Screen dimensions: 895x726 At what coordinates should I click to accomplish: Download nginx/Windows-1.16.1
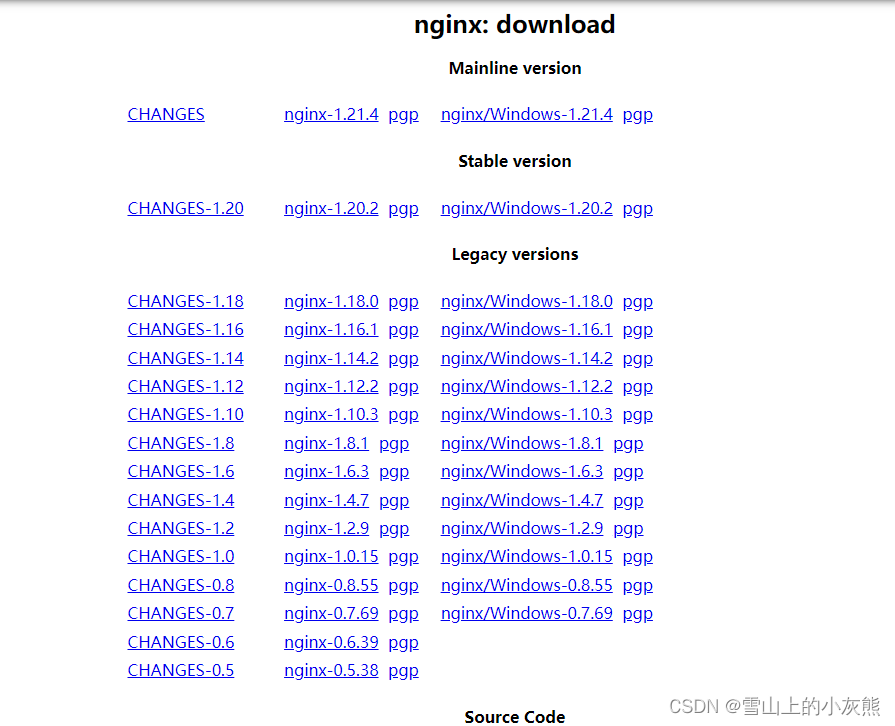[526, 329]
